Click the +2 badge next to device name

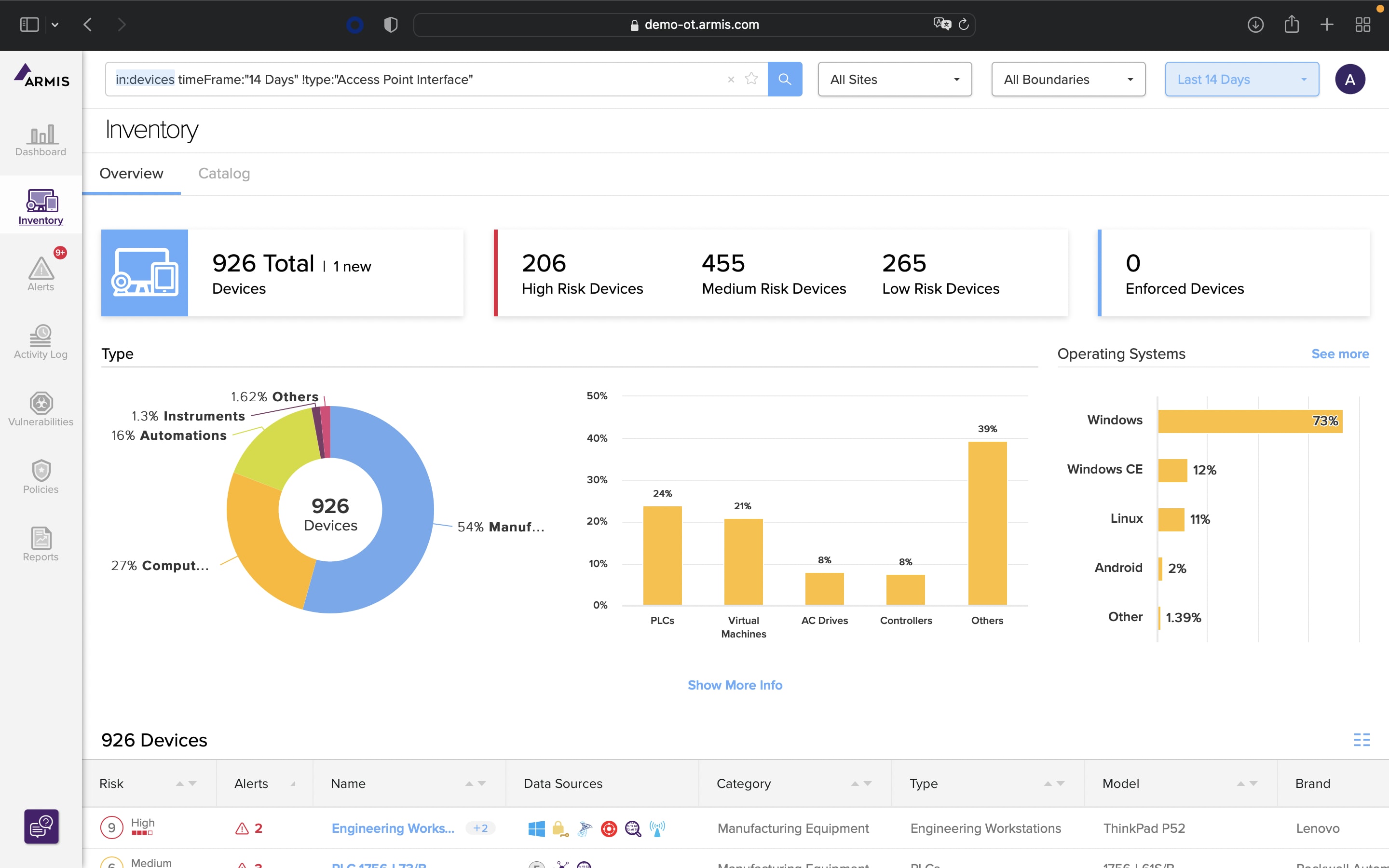click(x=480, y=828)
